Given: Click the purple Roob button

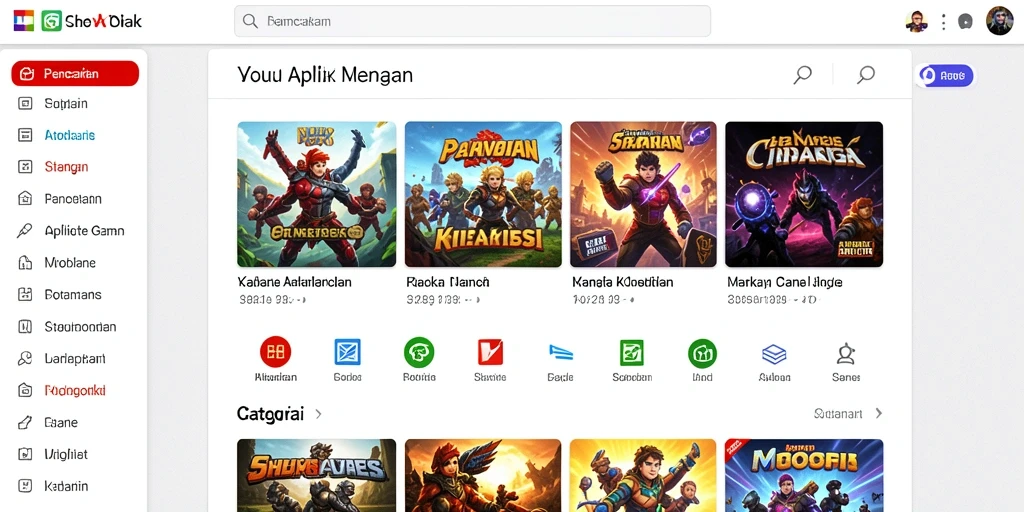Looking at the screenshot, I should [x=945, y=76].
